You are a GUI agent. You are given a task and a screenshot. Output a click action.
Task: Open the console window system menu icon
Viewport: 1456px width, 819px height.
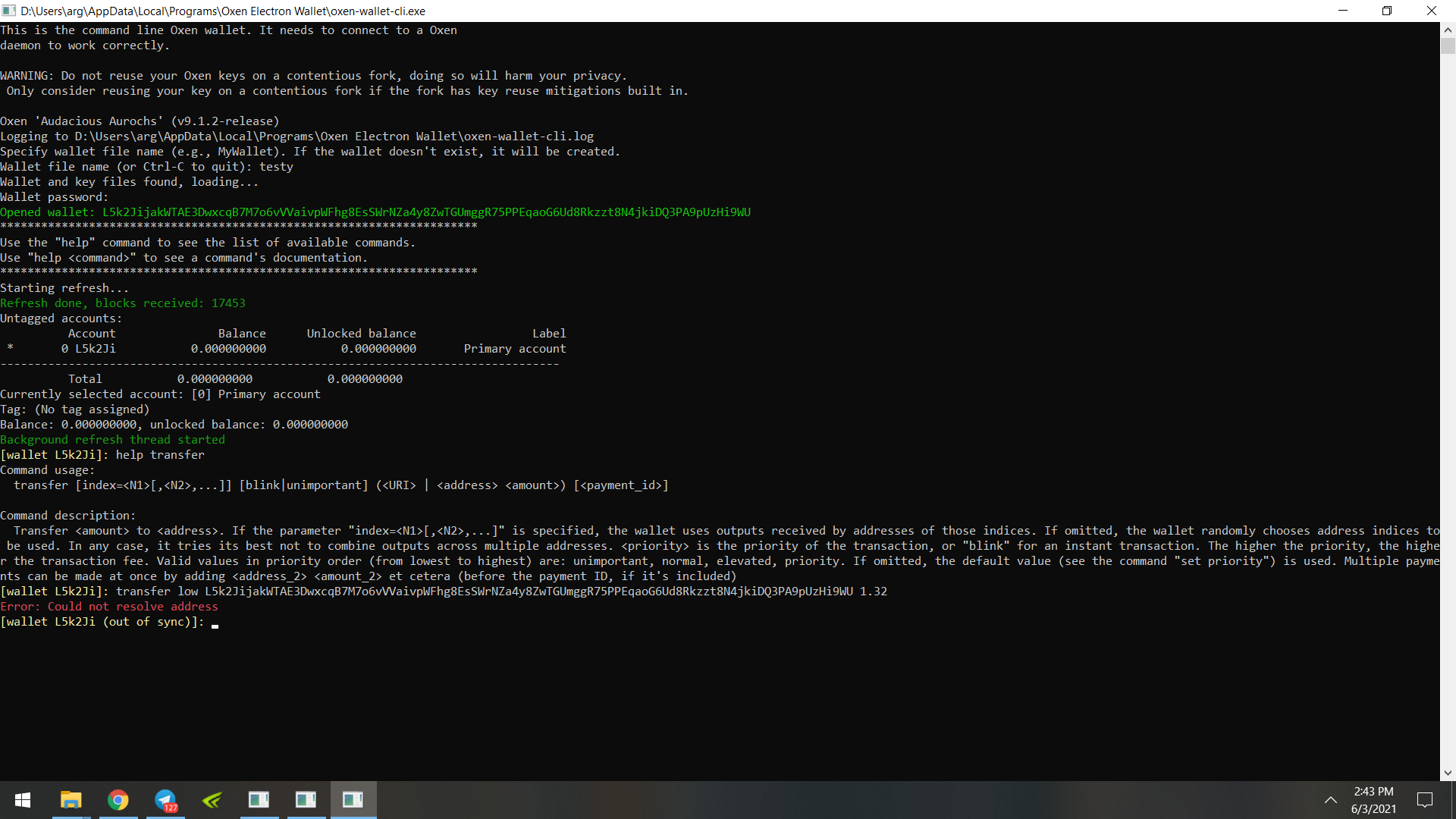click(9, 11)
